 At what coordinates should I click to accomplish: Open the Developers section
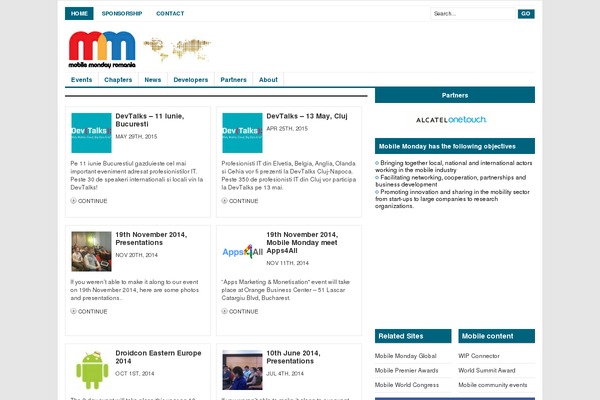point(191,80)
